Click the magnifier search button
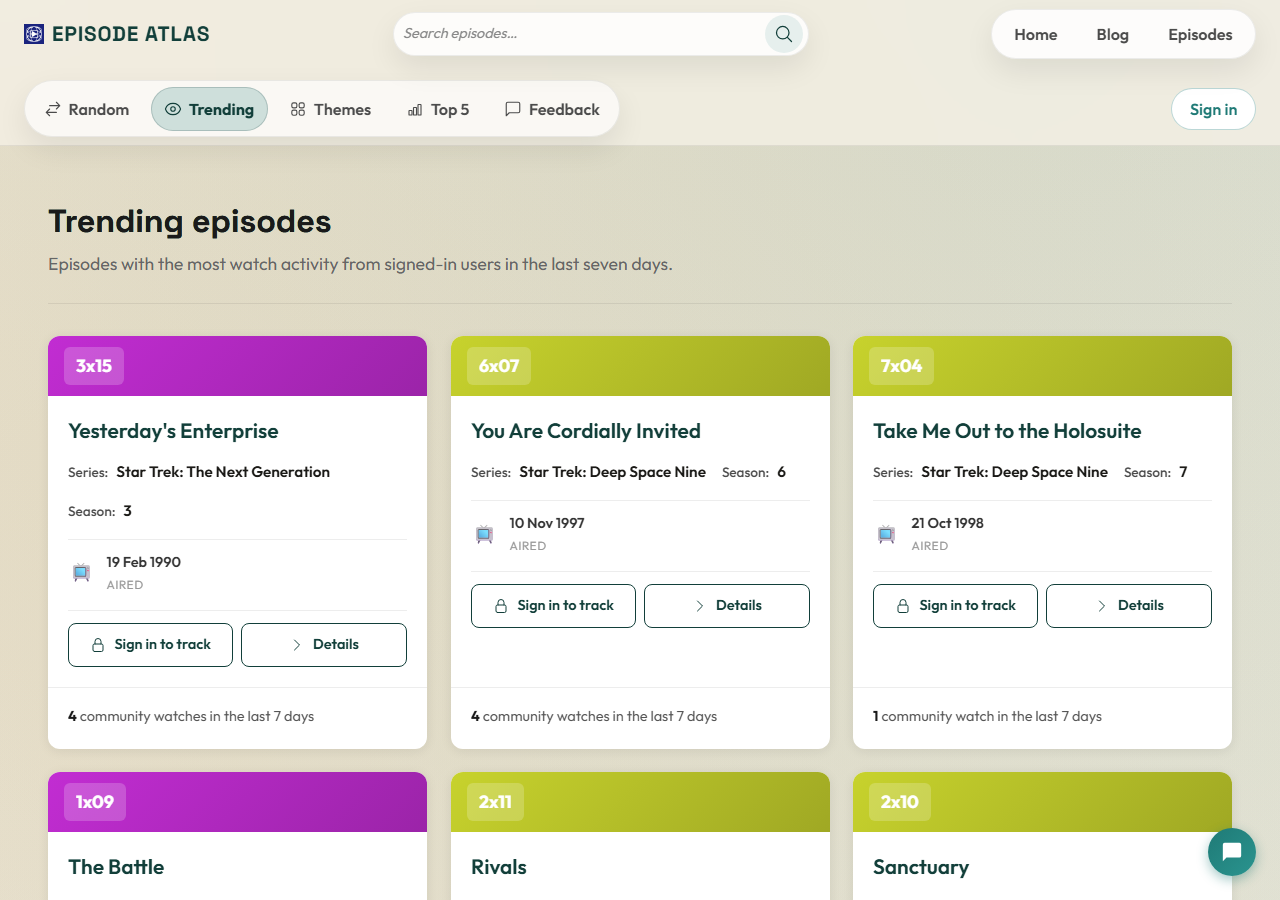This screenshot has width=1280, height=900. click(784, 34)
